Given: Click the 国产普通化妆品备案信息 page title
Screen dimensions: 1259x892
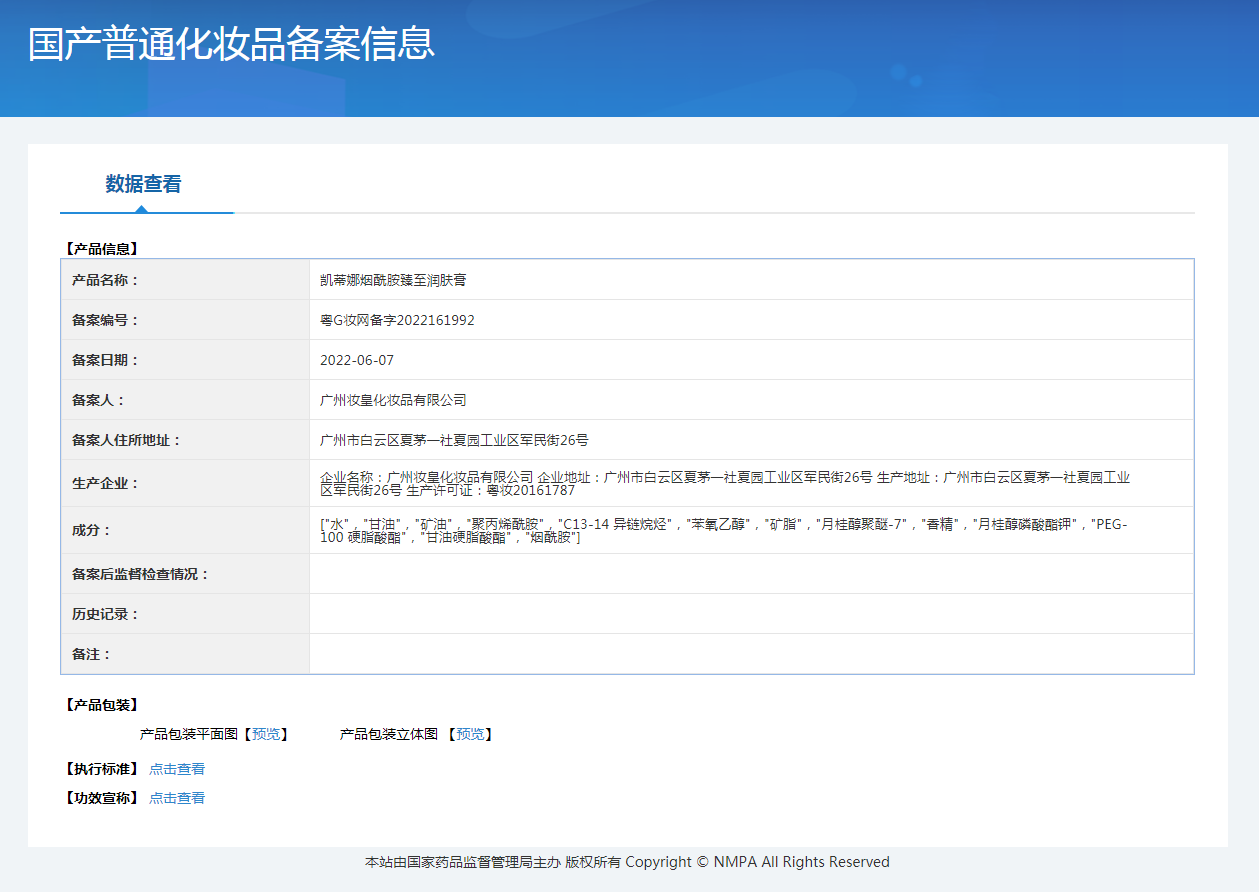Looking at the screenshot, I should tap(231, 44).
